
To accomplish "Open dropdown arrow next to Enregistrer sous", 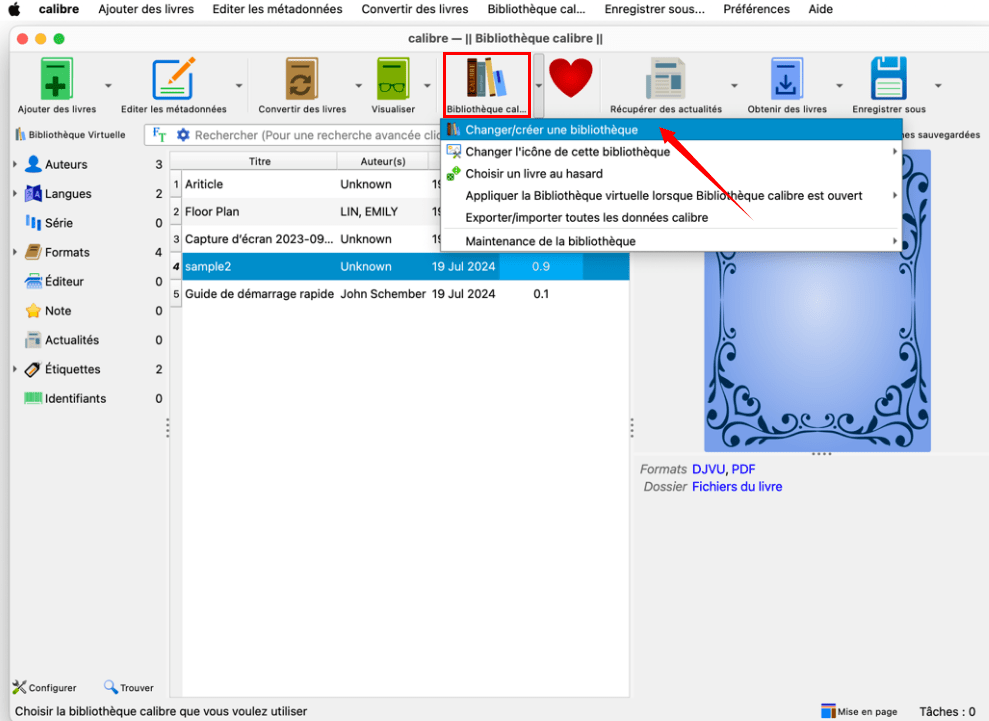I will click(x=938, y=85).
